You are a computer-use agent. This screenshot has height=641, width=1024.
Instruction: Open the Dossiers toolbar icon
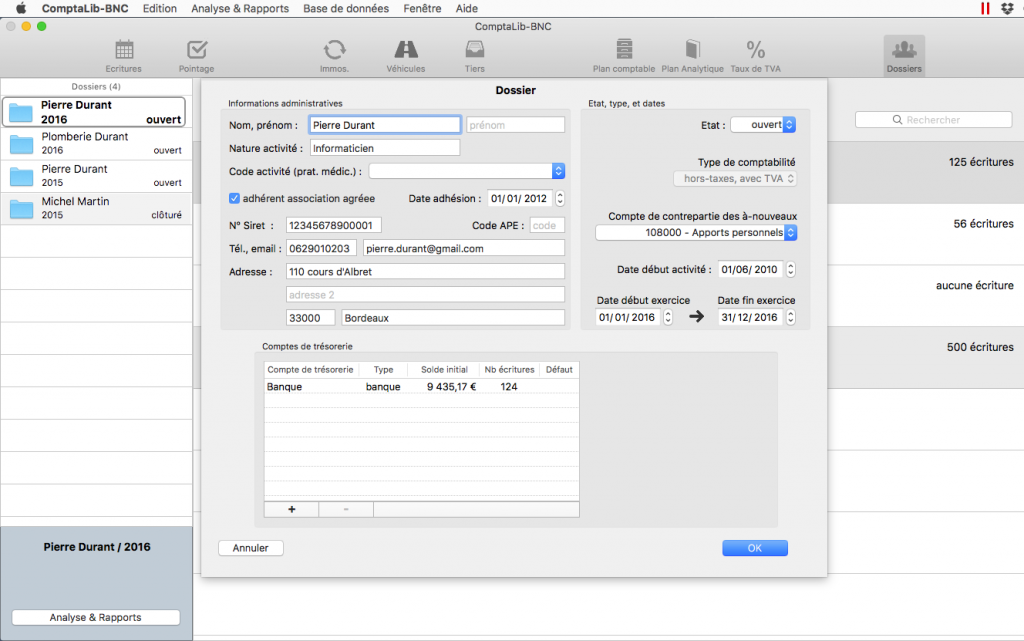click(904, 55)
